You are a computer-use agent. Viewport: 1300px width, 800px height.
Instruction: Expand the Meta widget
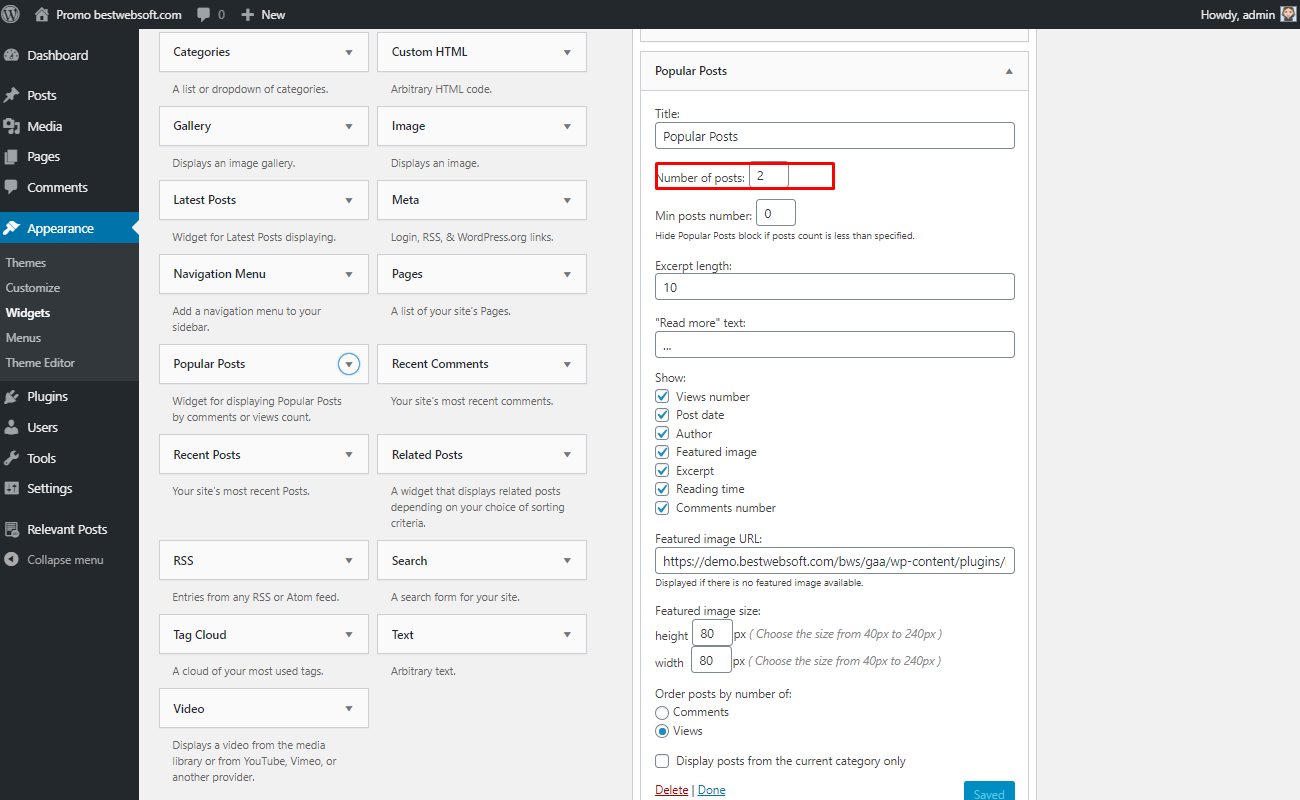pyautogui.click(x=567, y=200)
